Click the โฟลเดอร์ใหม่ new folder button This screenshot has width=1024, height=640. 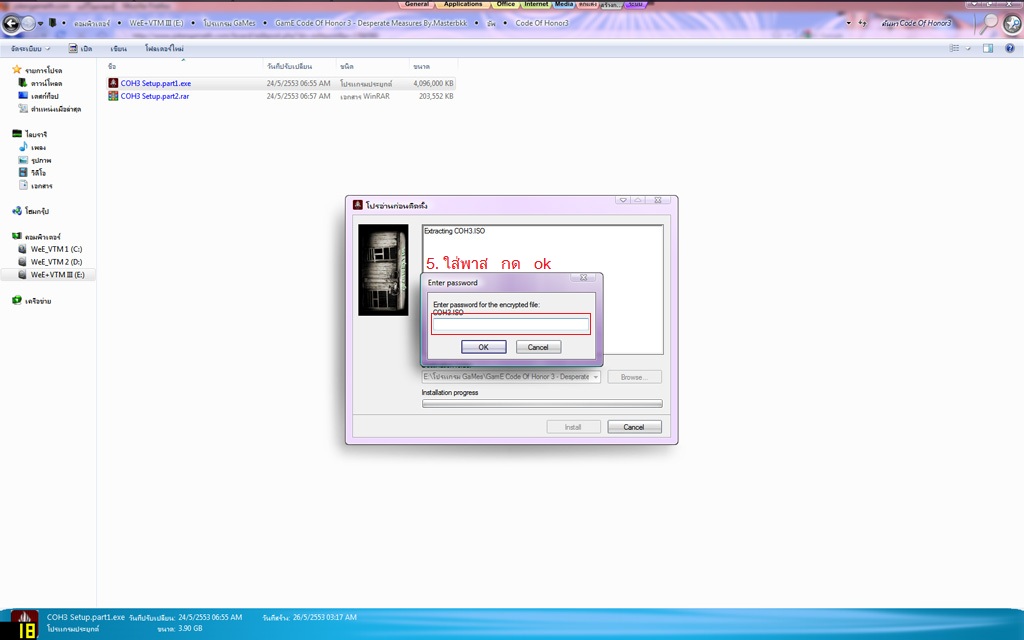164,48
